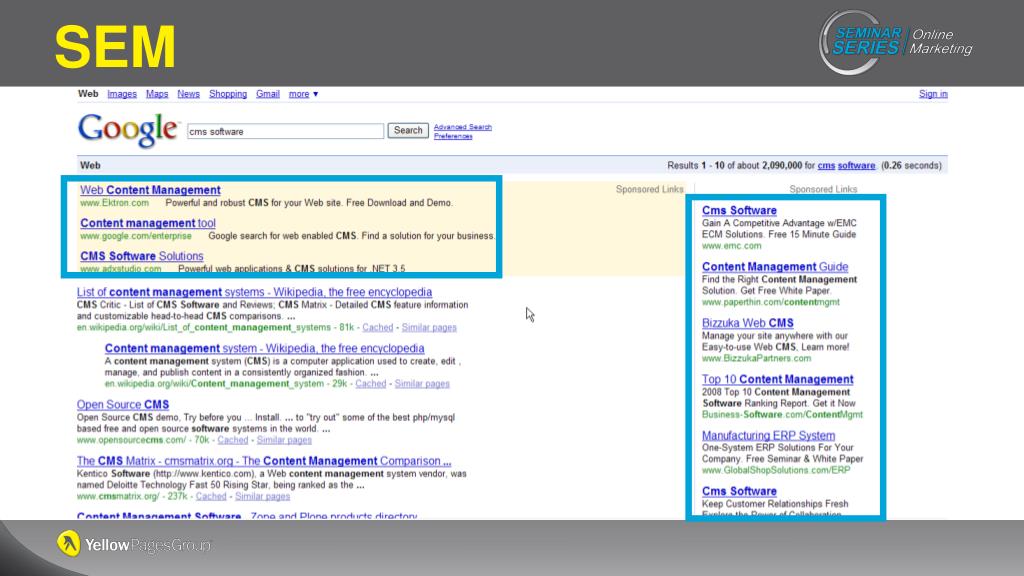Click the 'software' term in results summary

tap(856, 166)
